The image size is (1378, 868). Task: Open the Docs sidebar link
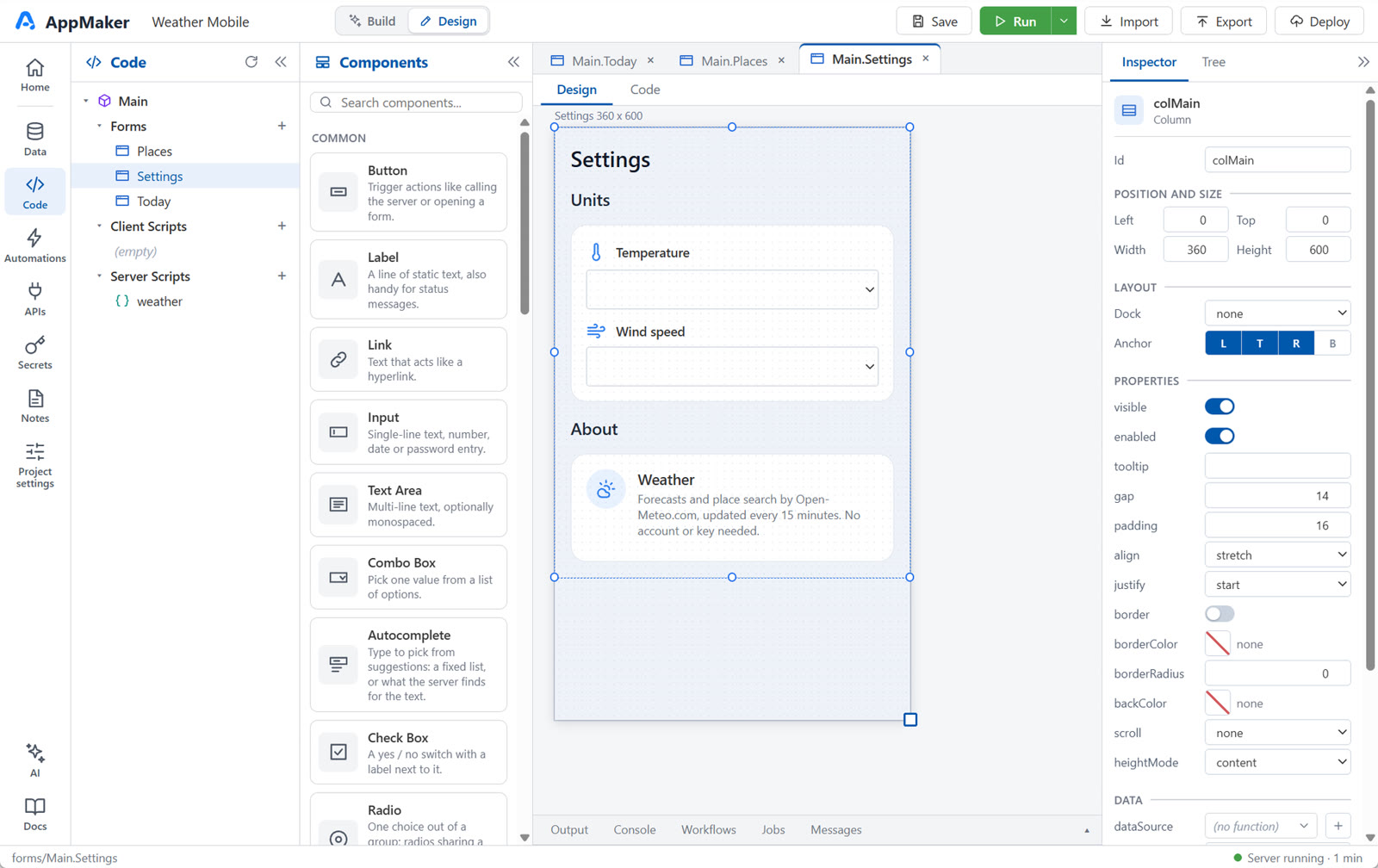[34, 814]
